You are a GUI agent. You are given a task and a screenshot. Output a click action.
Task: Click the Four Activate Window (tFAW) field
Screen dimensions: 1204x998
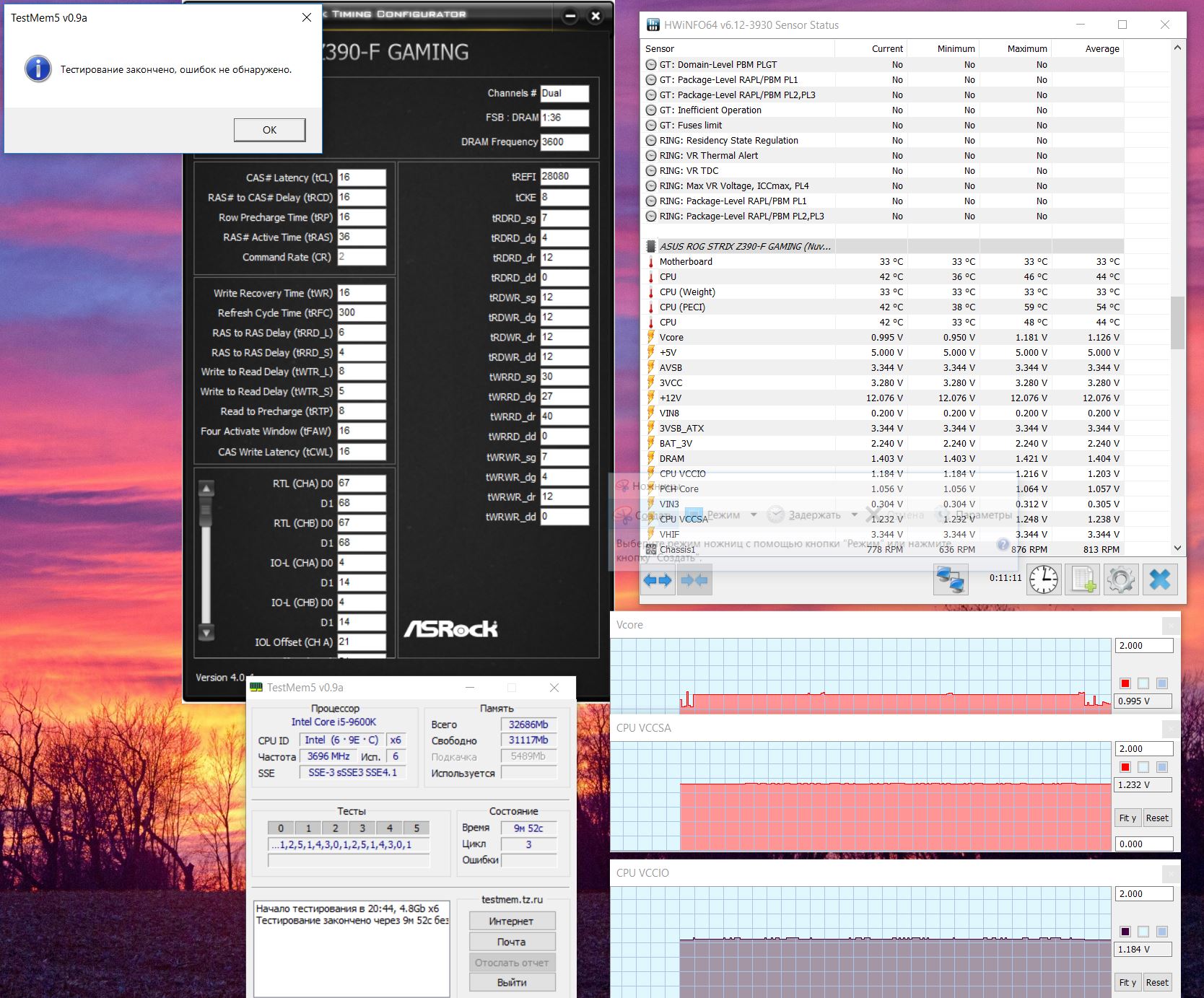click(361, 432)
